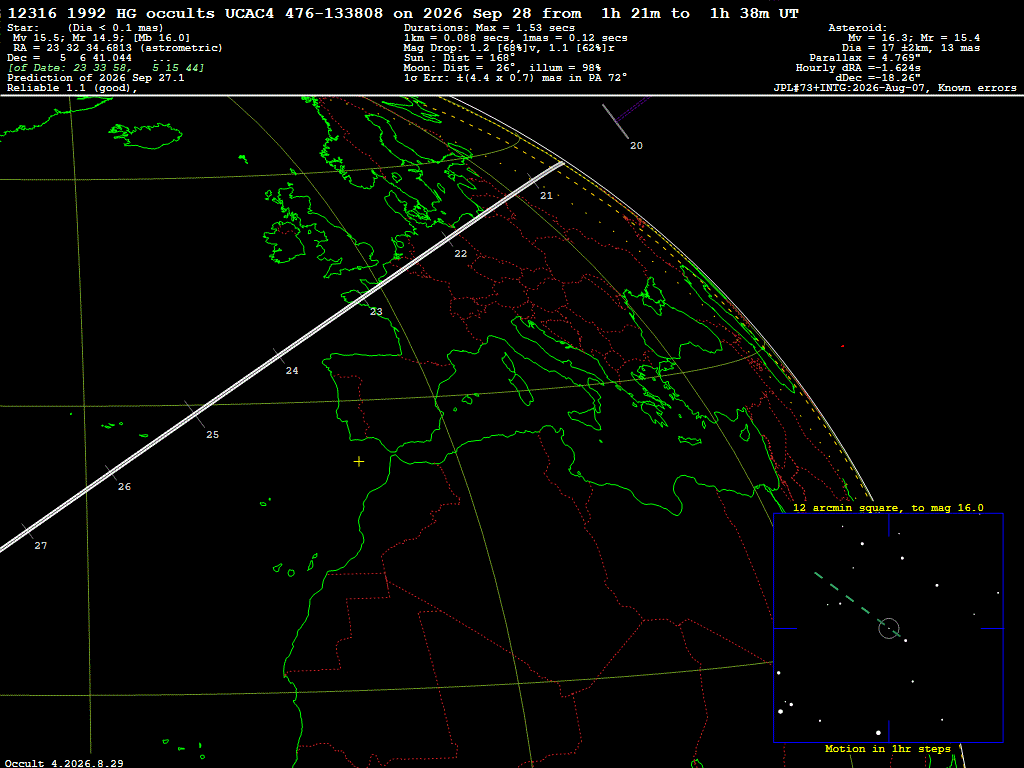Click the dashed green asteroid motion line

(847, 598)
